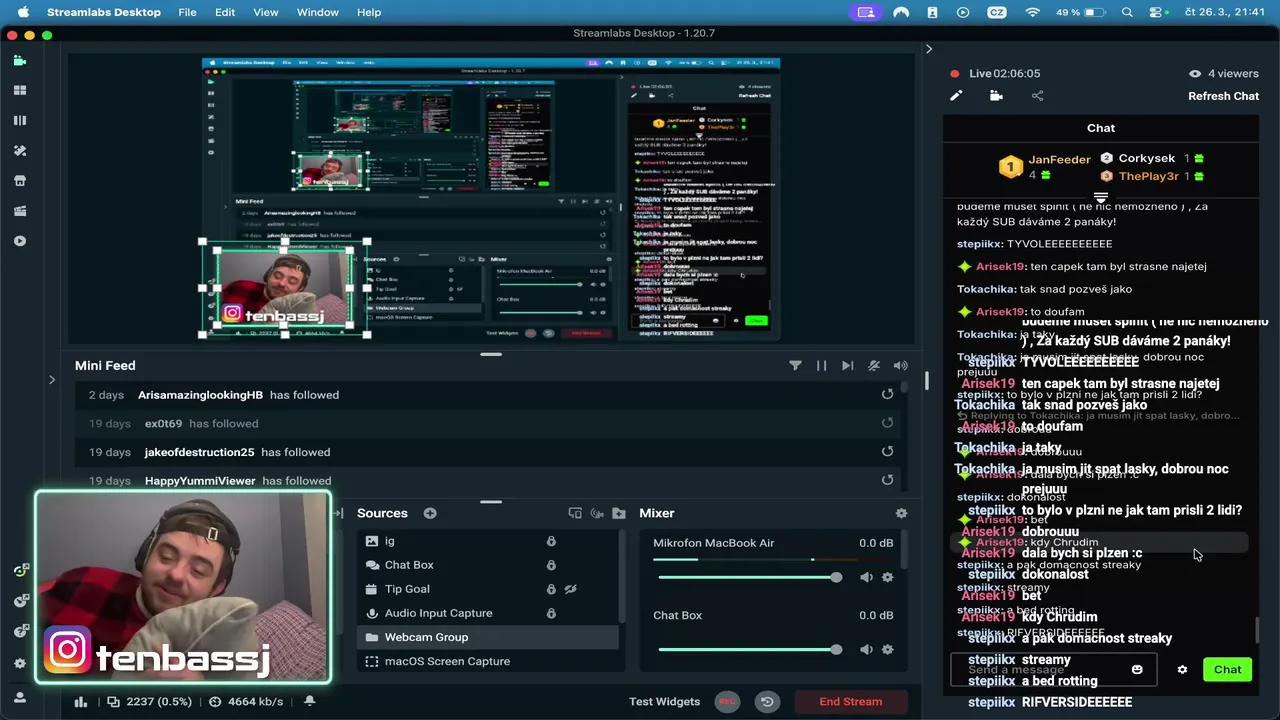
Task: Open the Editor tab in the sidebar
Action: tap(19, 60)
